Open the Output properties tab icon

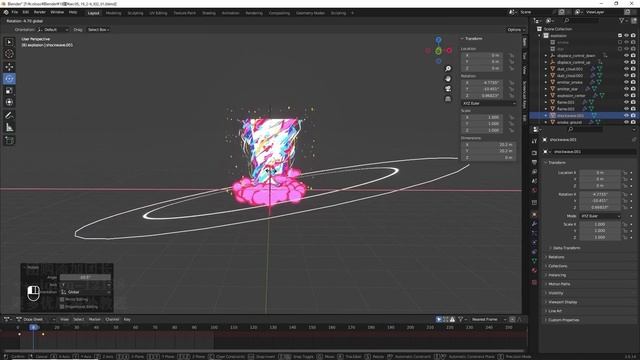click(x=534, y=162)
